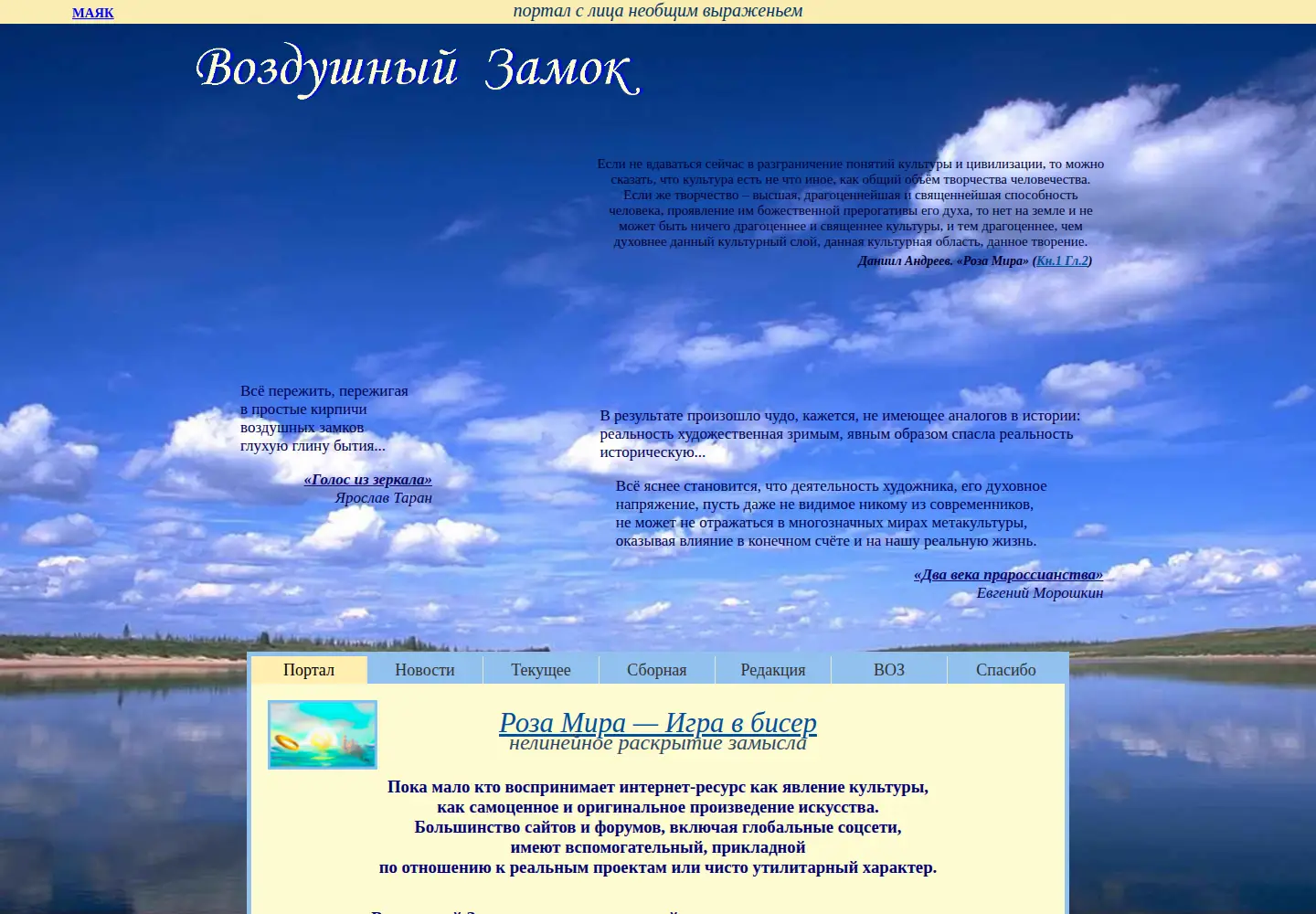Image resolution: width=1316 pixels, height=914 pixels.
Task: Open the «Два века прароссианства» link
Action: point(1008,575)
